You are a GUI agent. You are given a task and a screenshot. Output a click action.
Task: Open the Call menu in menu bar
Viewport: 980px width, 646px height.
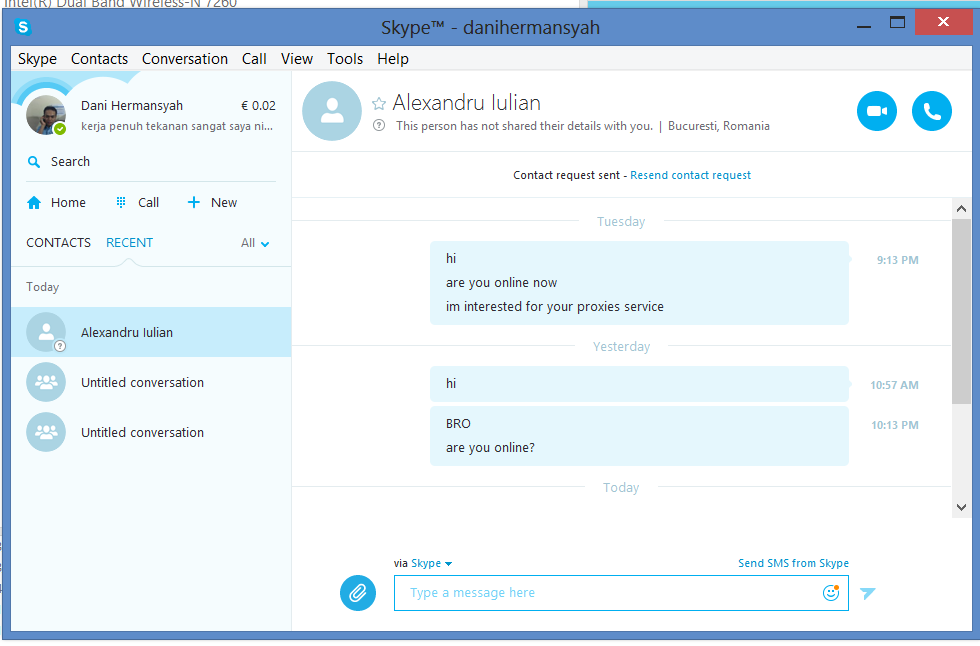(254, 59)
